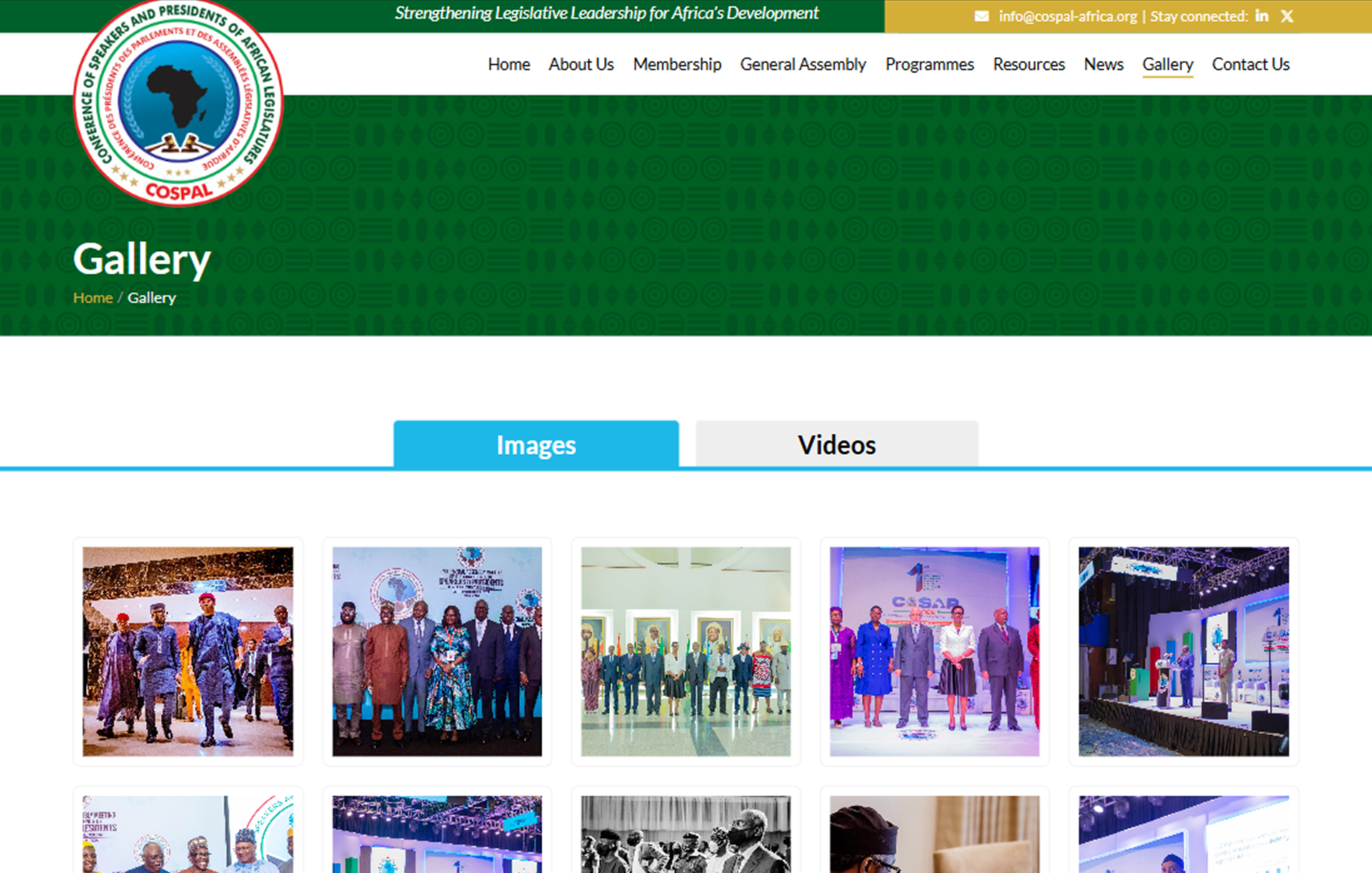The image size is (1372, 873).
Task: Click the LinkedIn icon in top bar
Action: [x=1262, y=16]
